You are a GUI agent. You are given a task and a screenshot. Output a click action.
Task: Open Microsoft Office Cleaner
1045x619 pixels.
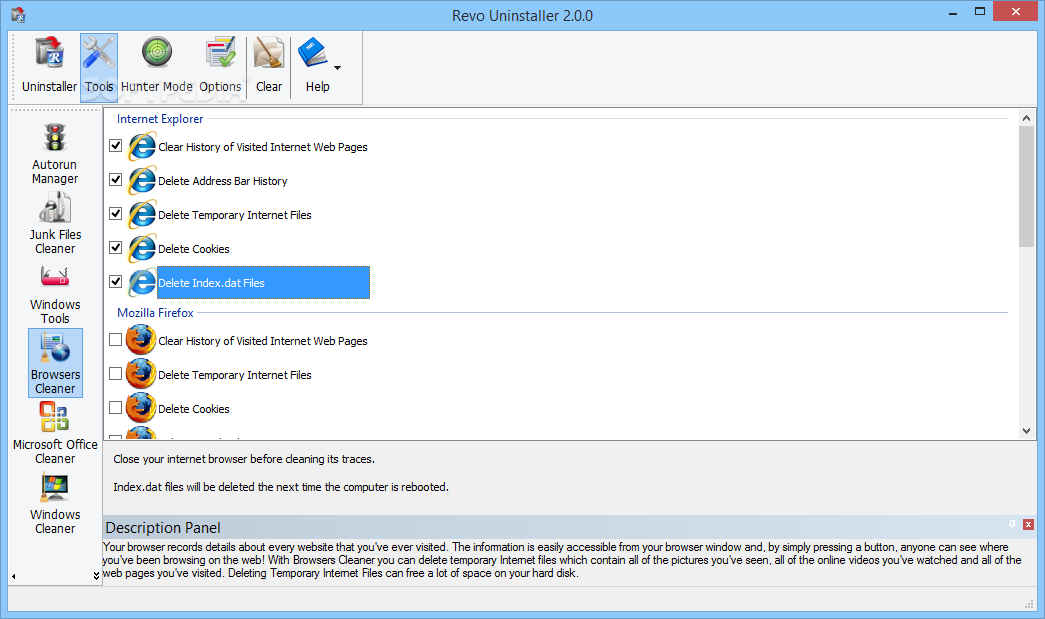click(x=55, y=433)
